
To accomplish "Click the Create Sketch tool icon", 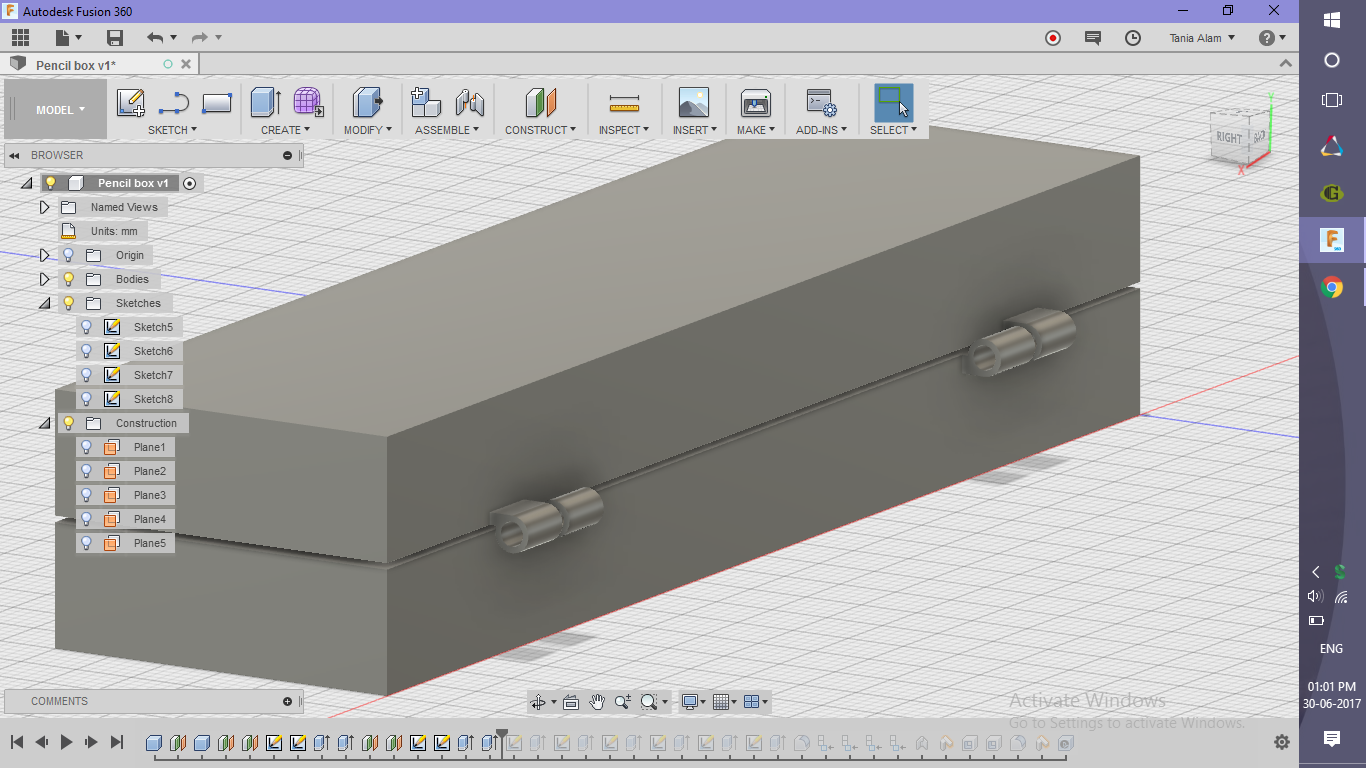I will coord(131,103).
